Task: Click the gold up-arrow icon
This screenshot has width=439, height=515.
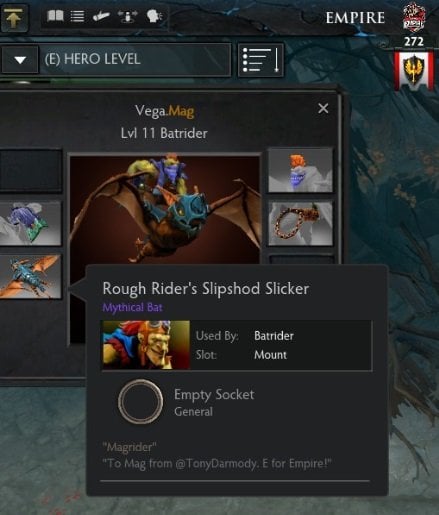Action: point(13,17)
